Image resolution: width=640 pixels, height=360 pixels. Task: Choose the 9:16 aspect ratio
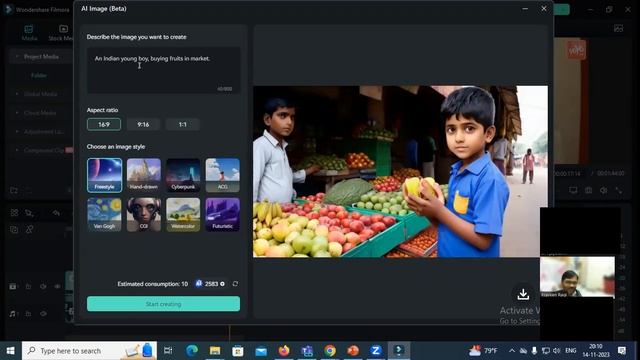pyautogui.click(x=143, y=124)
